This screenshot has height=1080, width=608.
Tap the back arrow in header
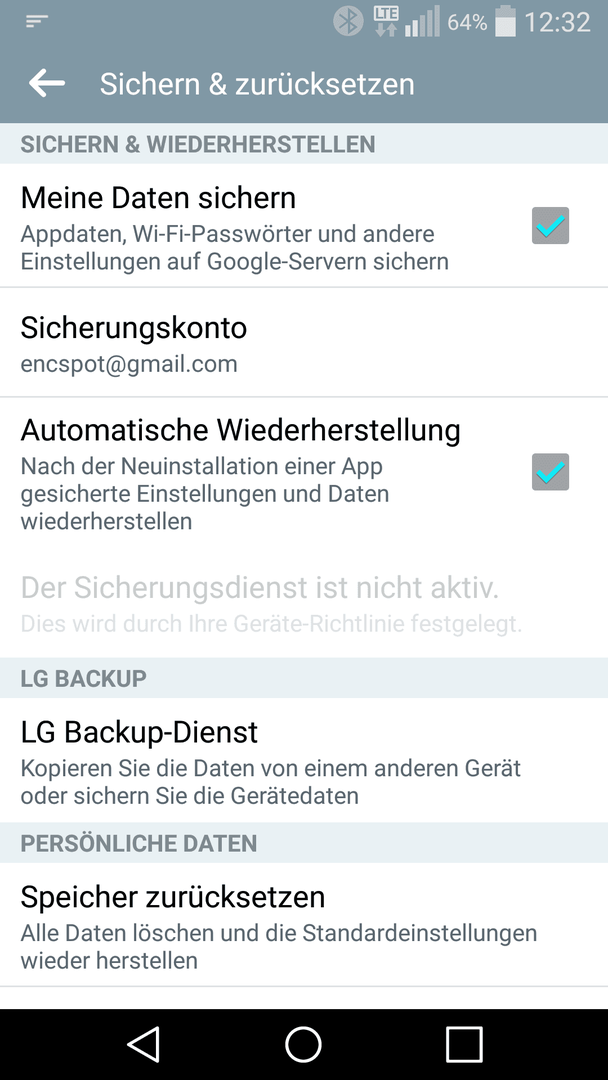pos(47,83)
